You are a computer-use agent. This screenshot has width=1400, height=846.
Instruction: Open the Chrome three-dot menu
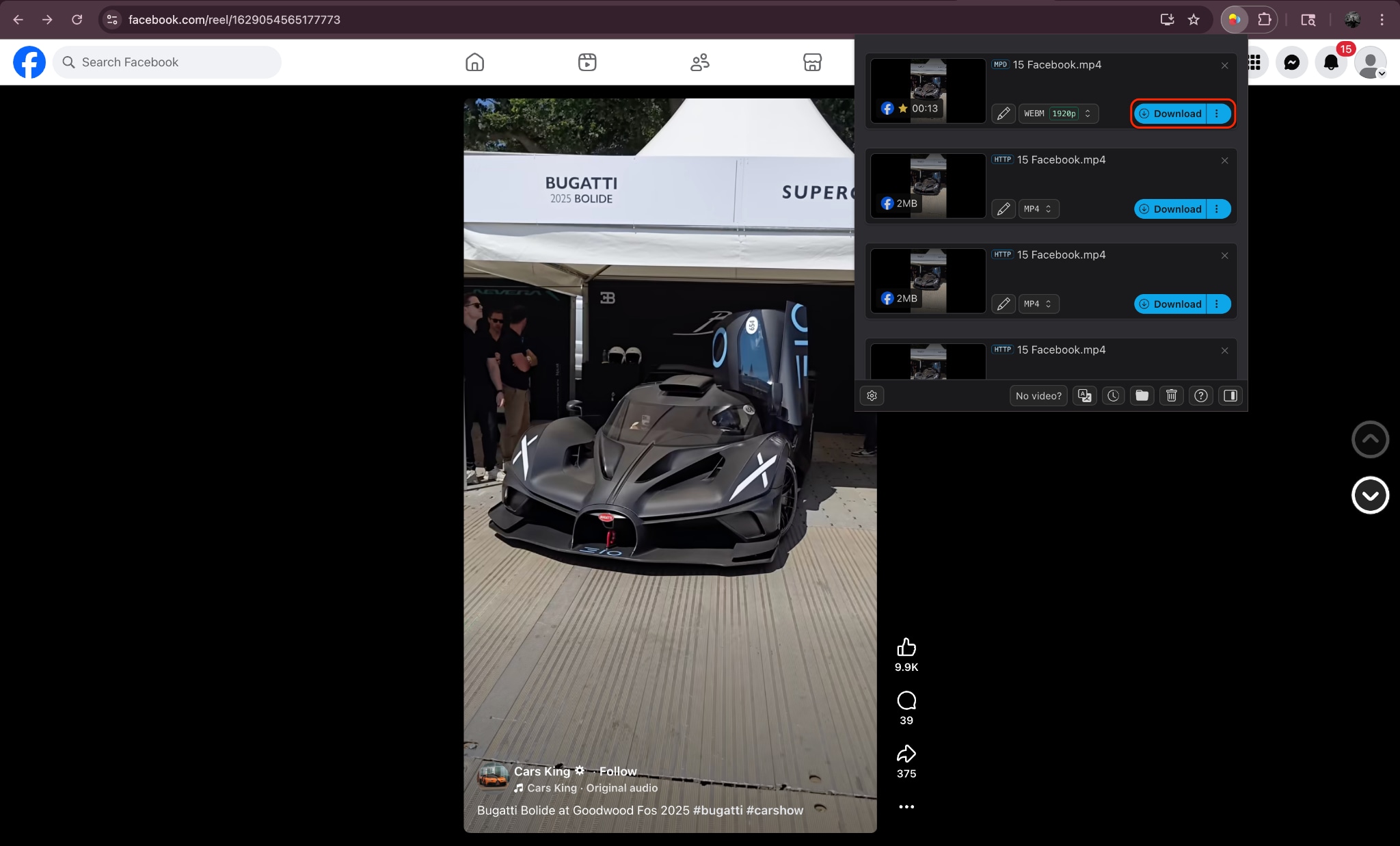(x=1382, y=20)
